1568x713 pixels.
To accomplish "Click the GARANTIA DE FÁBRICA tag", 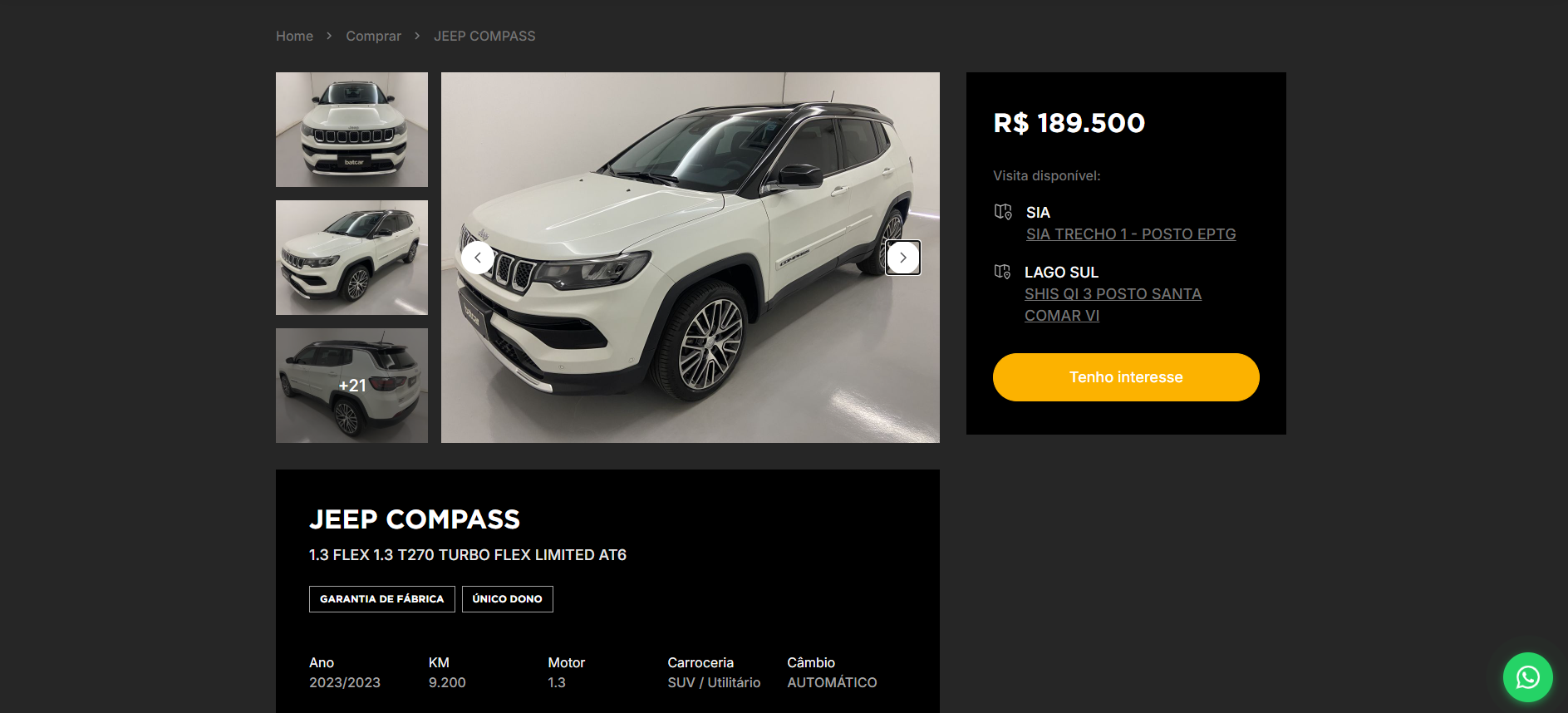I will [382, 599].
